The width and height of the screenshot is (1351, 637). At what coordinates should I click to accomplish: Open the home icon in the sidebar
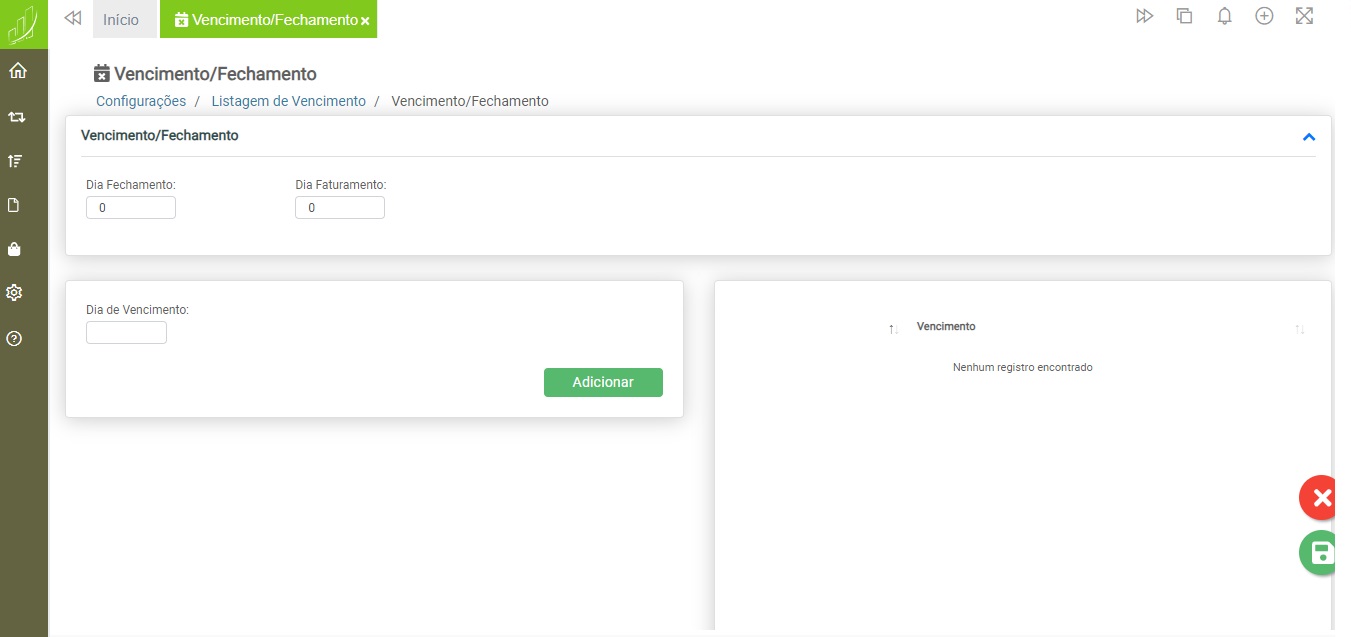(17, 71)
